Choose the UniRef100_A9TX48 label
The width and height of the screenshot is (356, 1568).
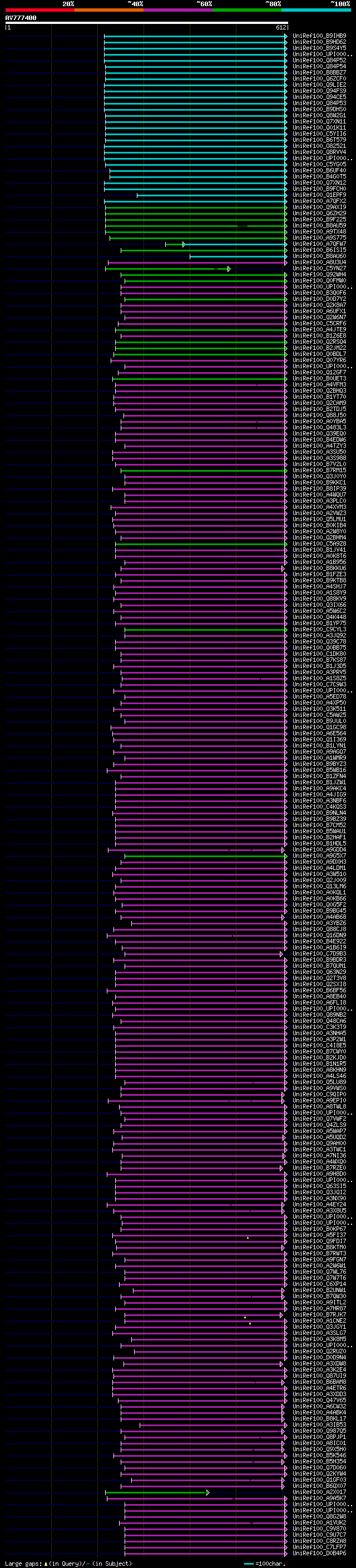(319, 231)
